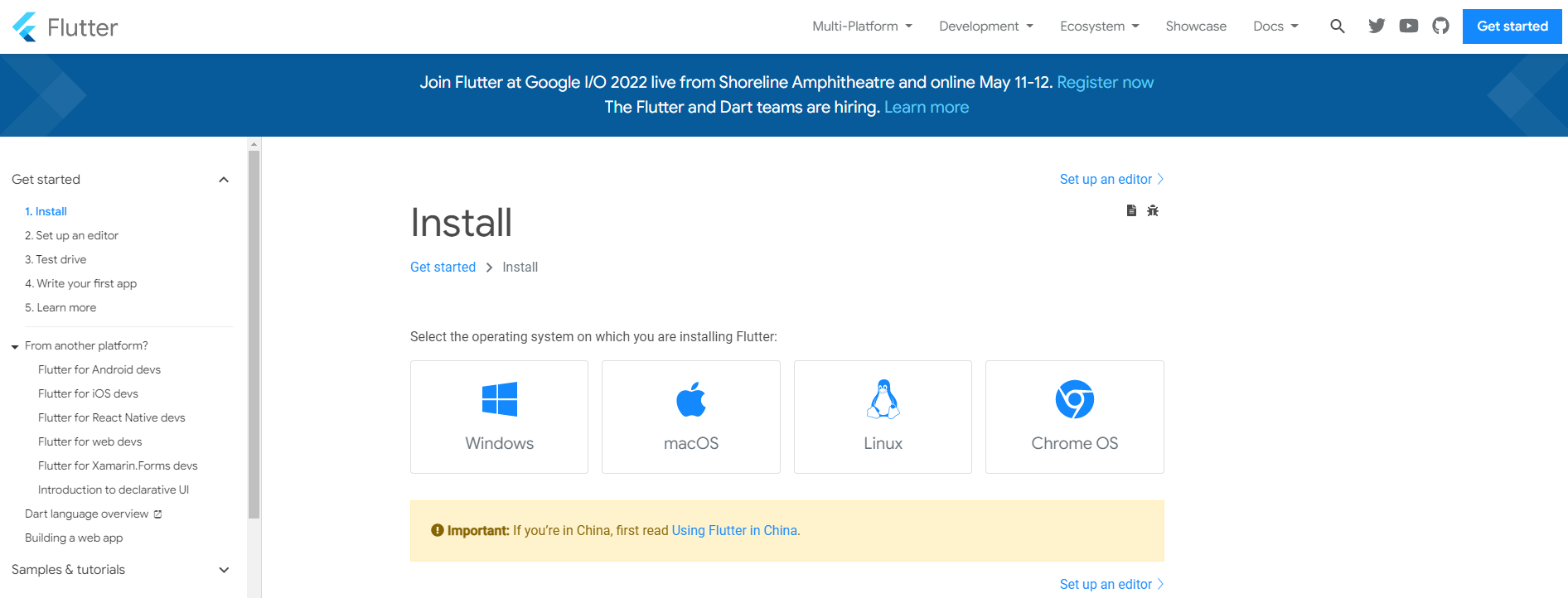
Task: Collapse the Get started sidebar section
Action: coord(224,180)
